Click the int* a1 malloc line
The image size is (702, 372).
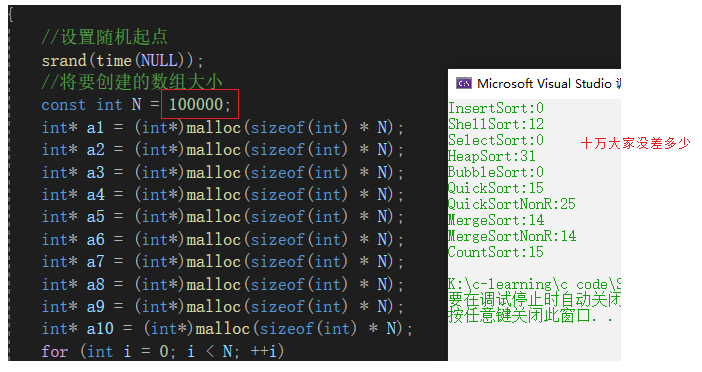click(223, 128)
